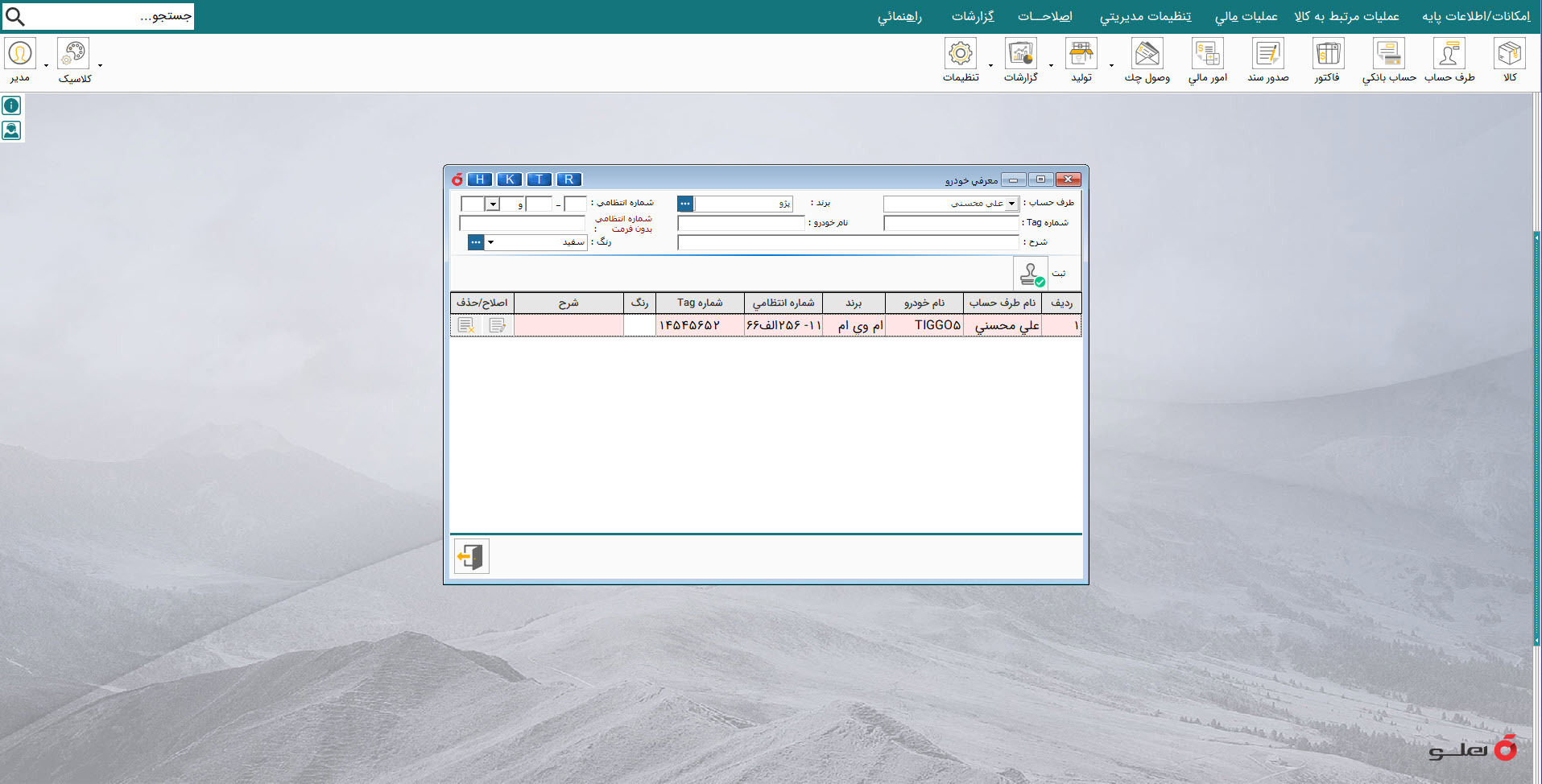The width and height of the screenshot is (1542, 784).
Task: Click the edit icon in TIGGO5 row
Action: pyautogui.click(x=498, y=325)
